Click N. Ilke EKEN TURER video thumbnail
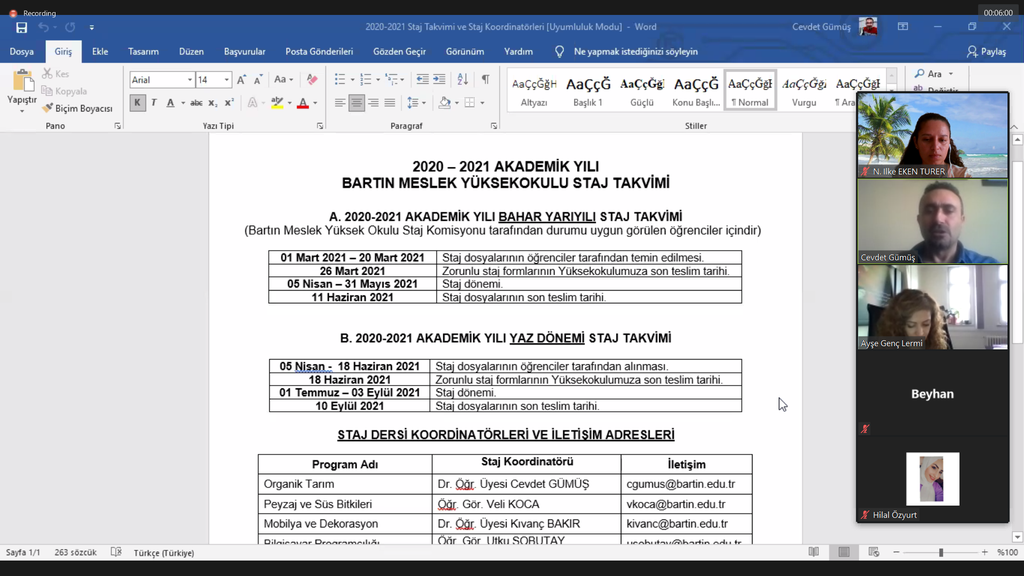The image size is (1024, 576). click(x=933, y=135)
